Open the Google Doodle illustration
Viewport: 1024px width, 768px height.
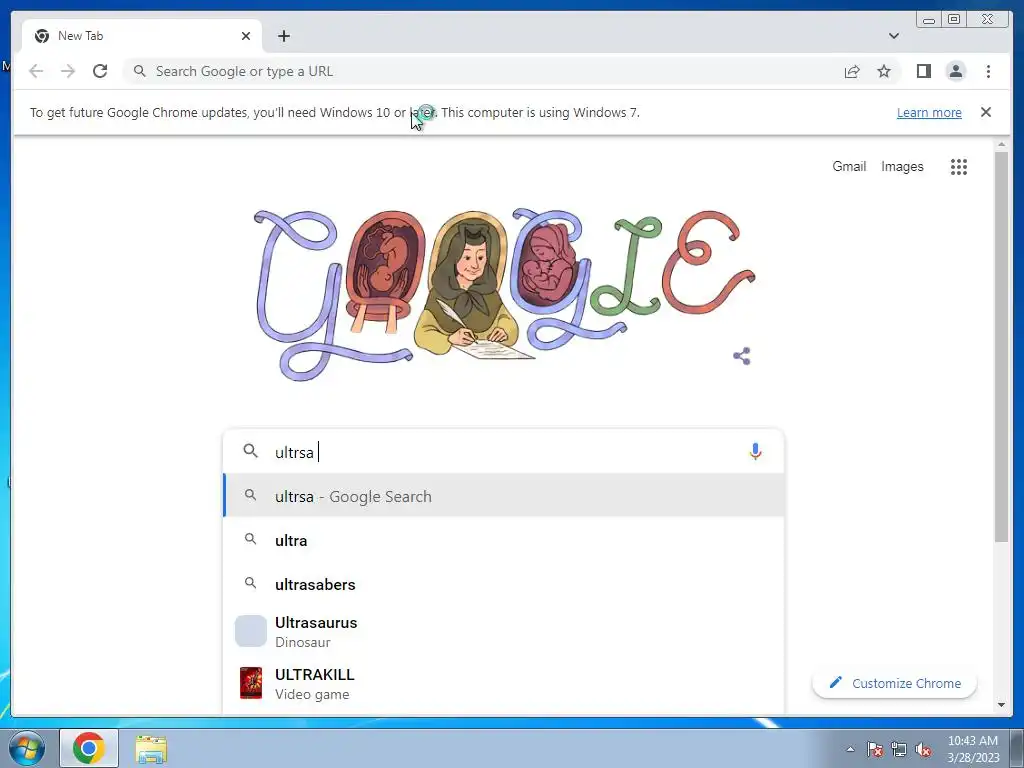[503, 294]
